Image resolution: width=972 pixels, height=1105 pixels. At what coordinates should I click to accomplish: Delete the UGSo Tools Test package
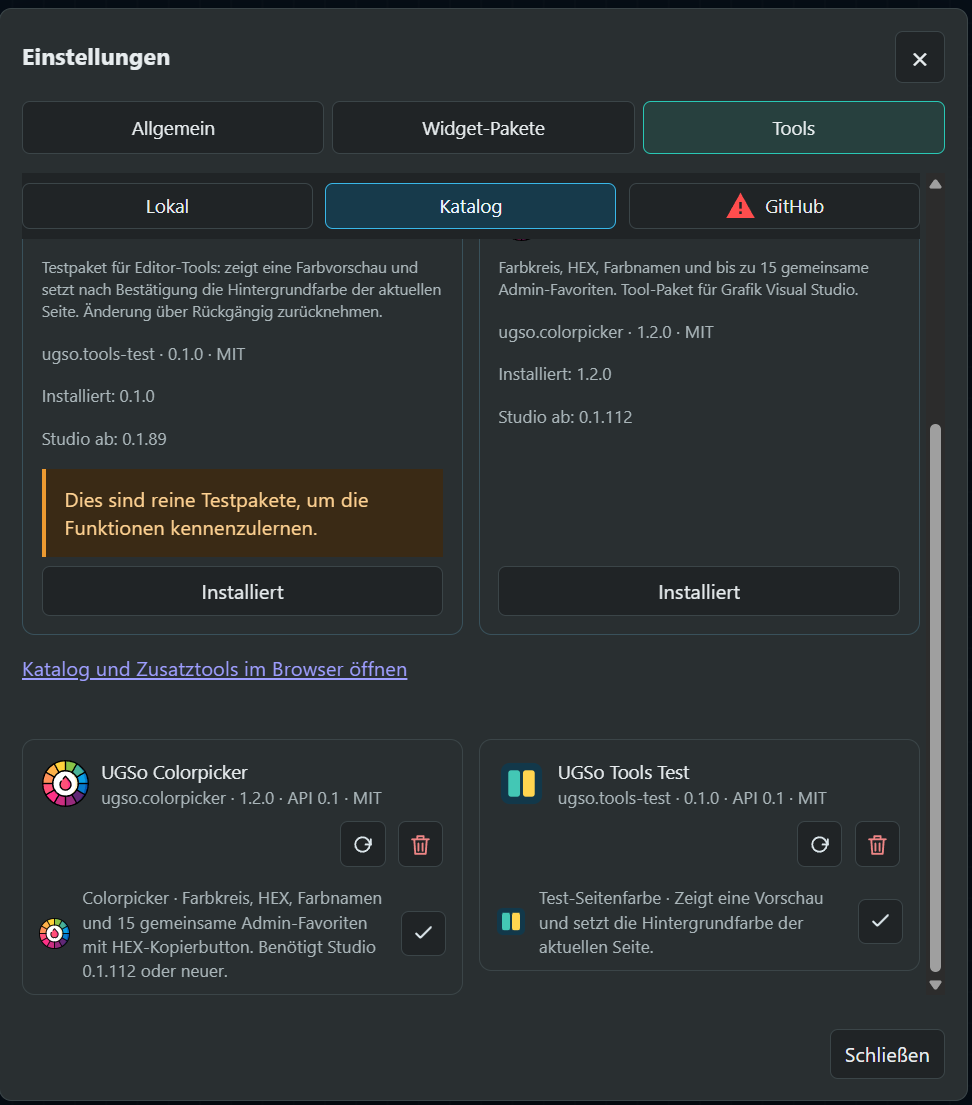point(877,844)
